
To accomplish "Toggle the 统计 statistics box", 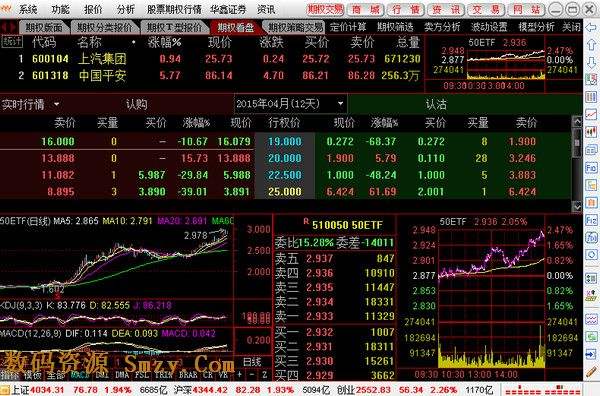I will tap(12, 41).
